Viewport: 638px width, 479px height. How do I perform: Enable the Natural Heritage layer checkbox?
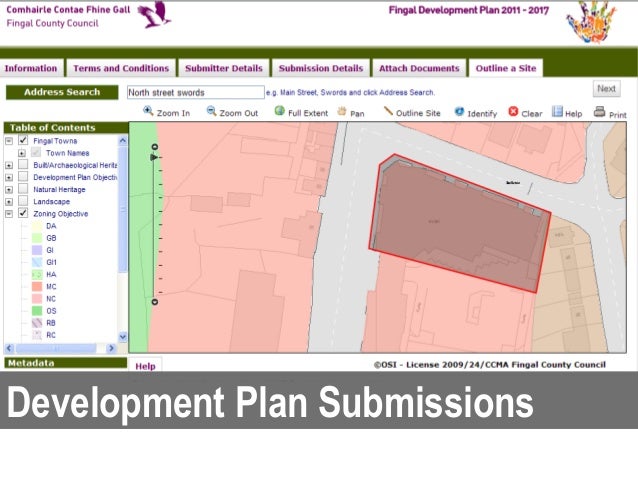[x=23, y=189]
